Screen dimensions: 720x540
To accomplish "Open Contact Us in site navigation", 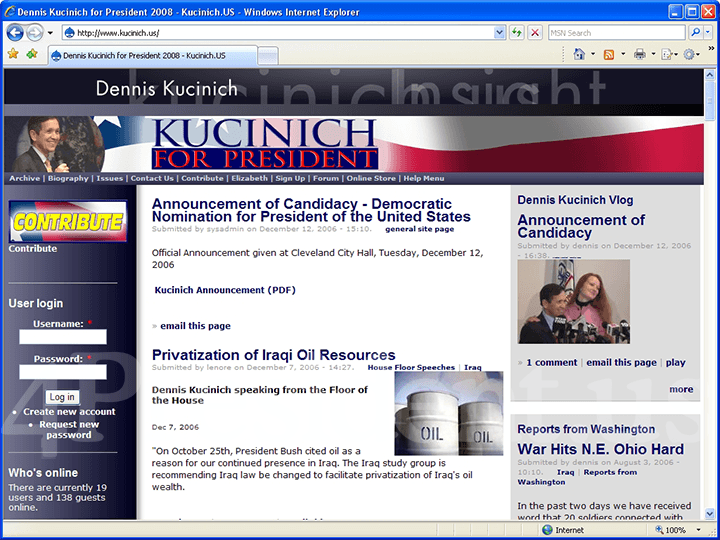I will (152, 178).
